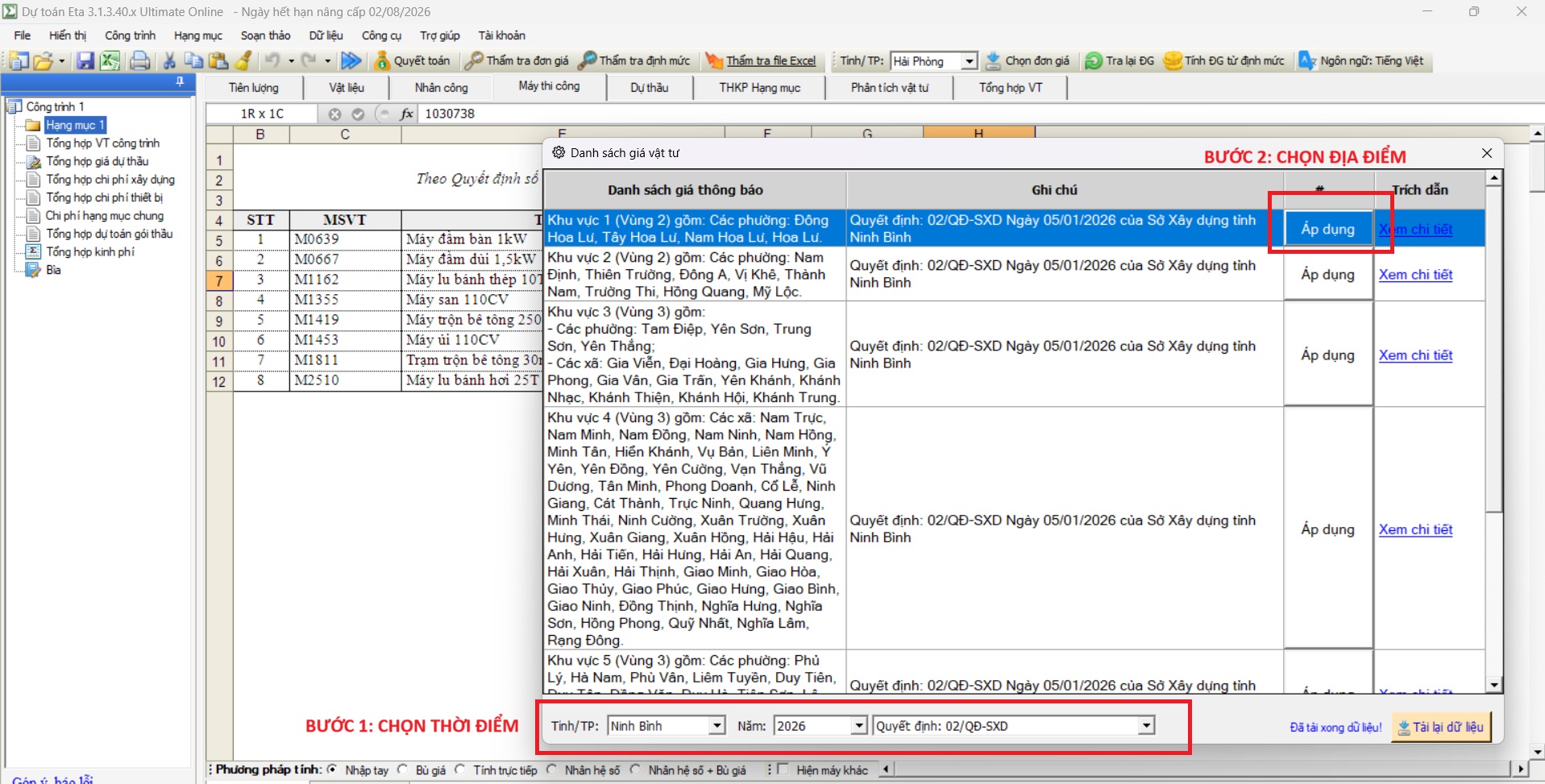The width and height of the screenshot is (1545, 784).
Task: Click the Quyết toán money bag icon
Action: click(382, 61)
